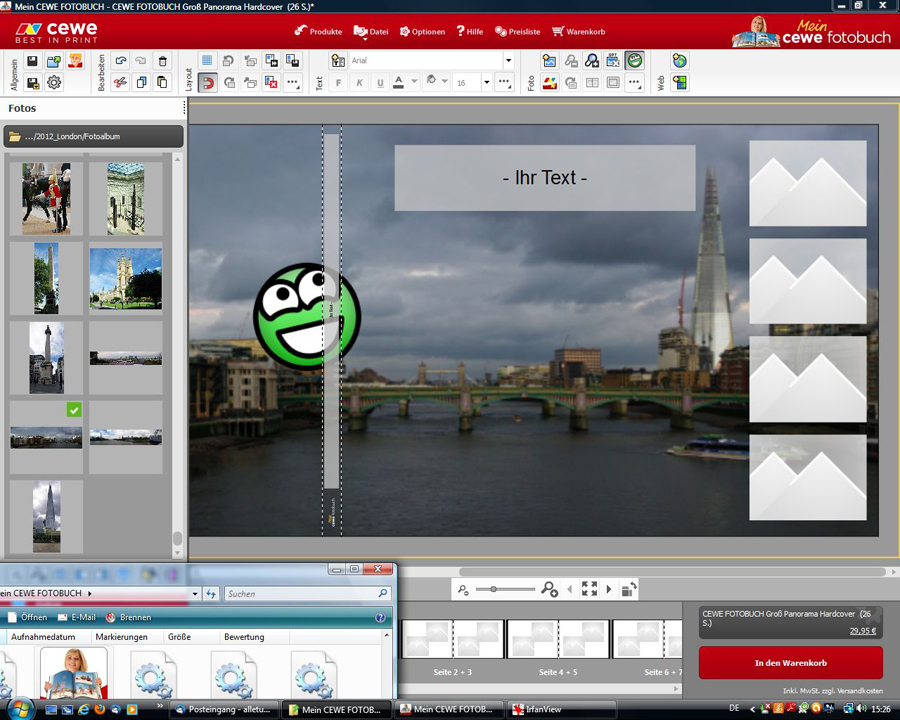Screen dimensions: 900x720
Task: Open the font size 16 dropdown
Action: click(486, 83)
